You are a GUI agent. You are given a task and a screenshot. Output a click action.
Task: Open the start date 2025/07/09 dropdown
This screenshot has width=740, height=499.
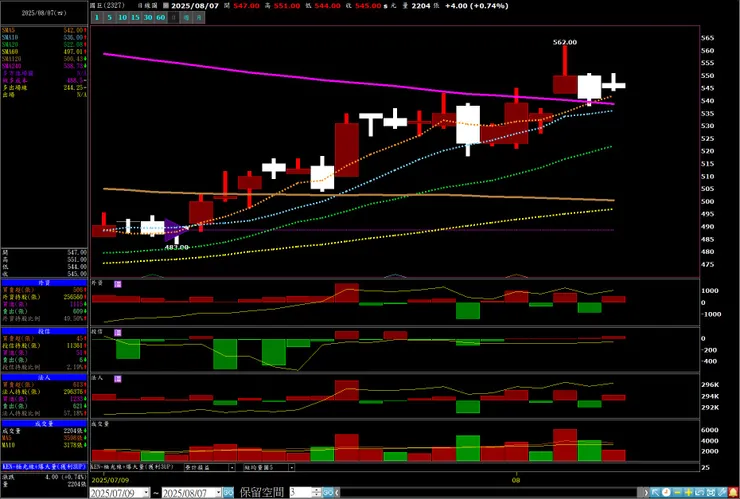[x=147, y=493]
